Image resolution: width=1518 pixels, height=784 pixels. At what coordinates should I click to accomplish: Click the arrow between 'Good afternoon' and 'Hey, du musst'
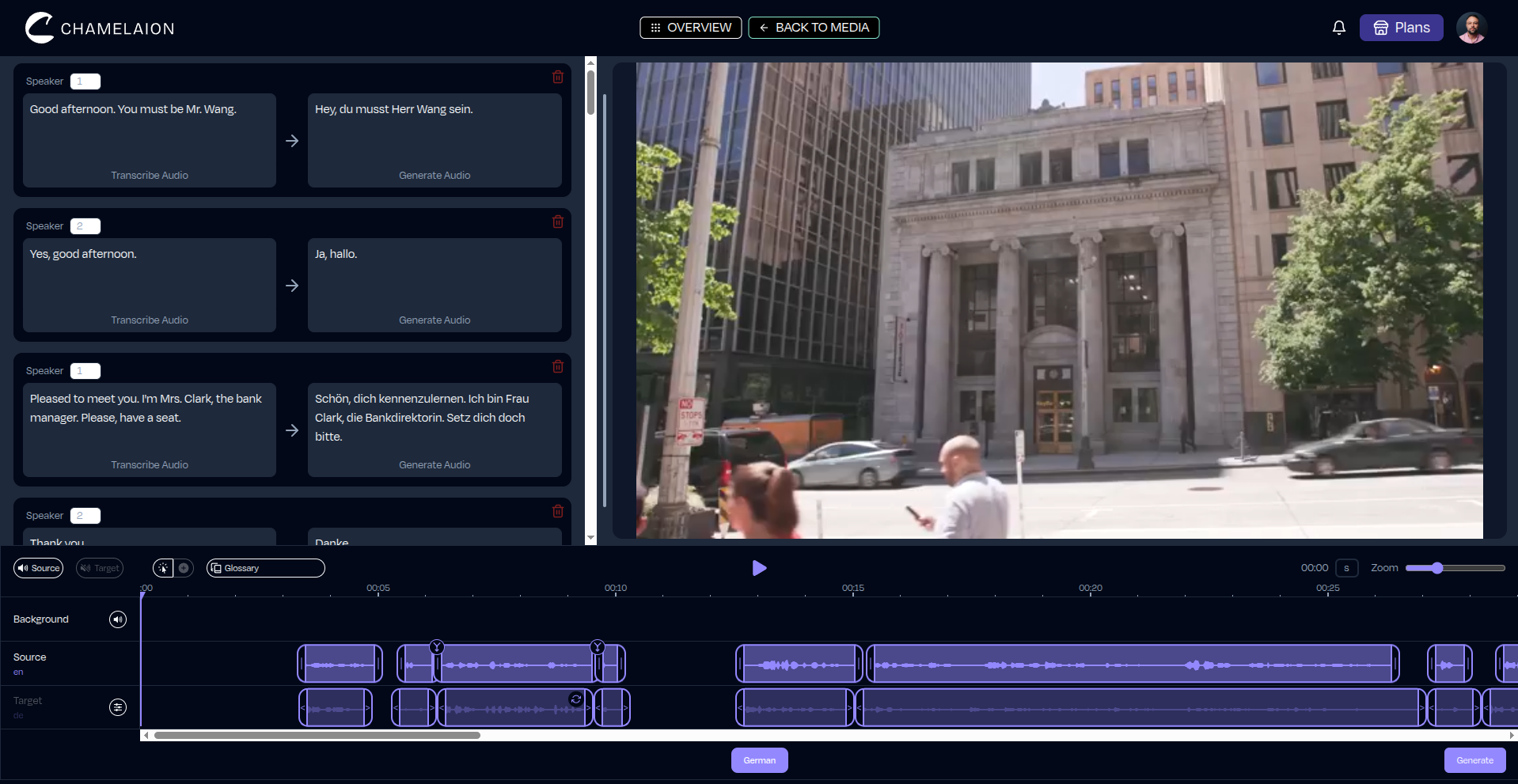click(x=292, y=141)
